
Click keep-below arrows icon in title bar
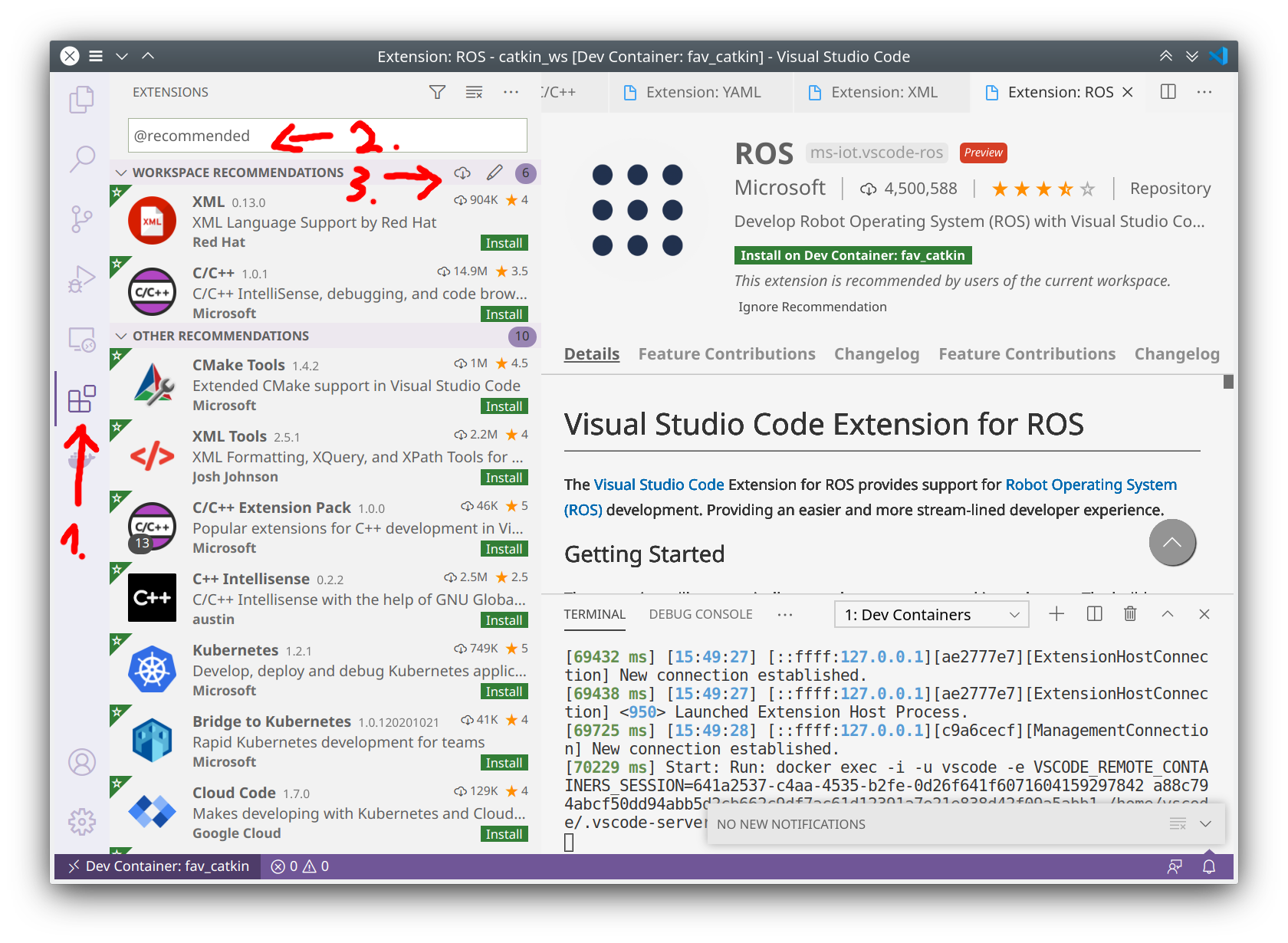tap(1191, 56)
